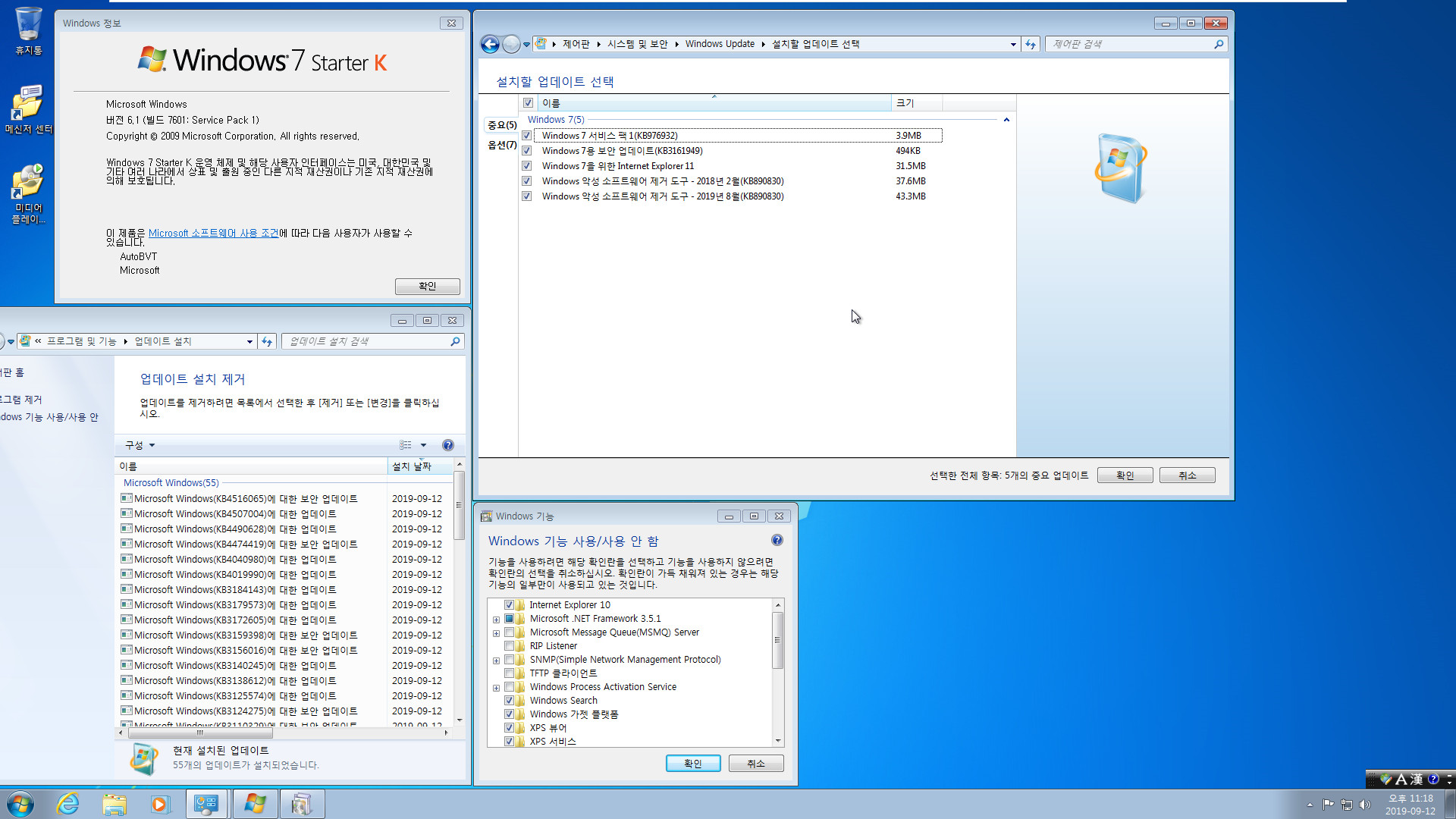This screenshot has height=819, width=1456.
Task: Click 확인 in update selection window
Action: (1125, 475)
